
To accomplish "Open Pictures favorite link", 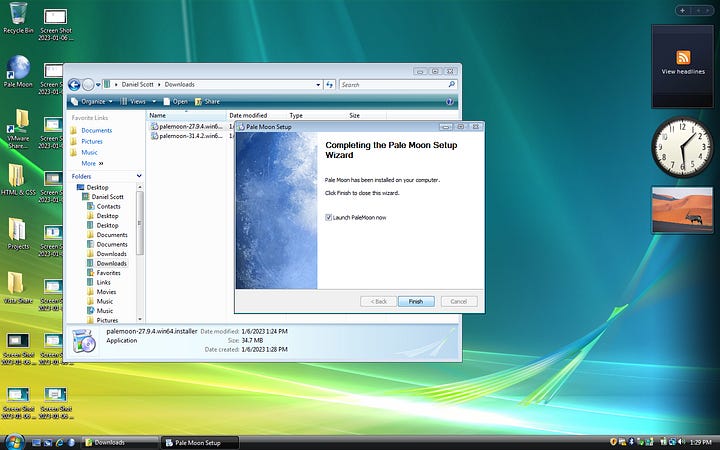I will [92, 141].
